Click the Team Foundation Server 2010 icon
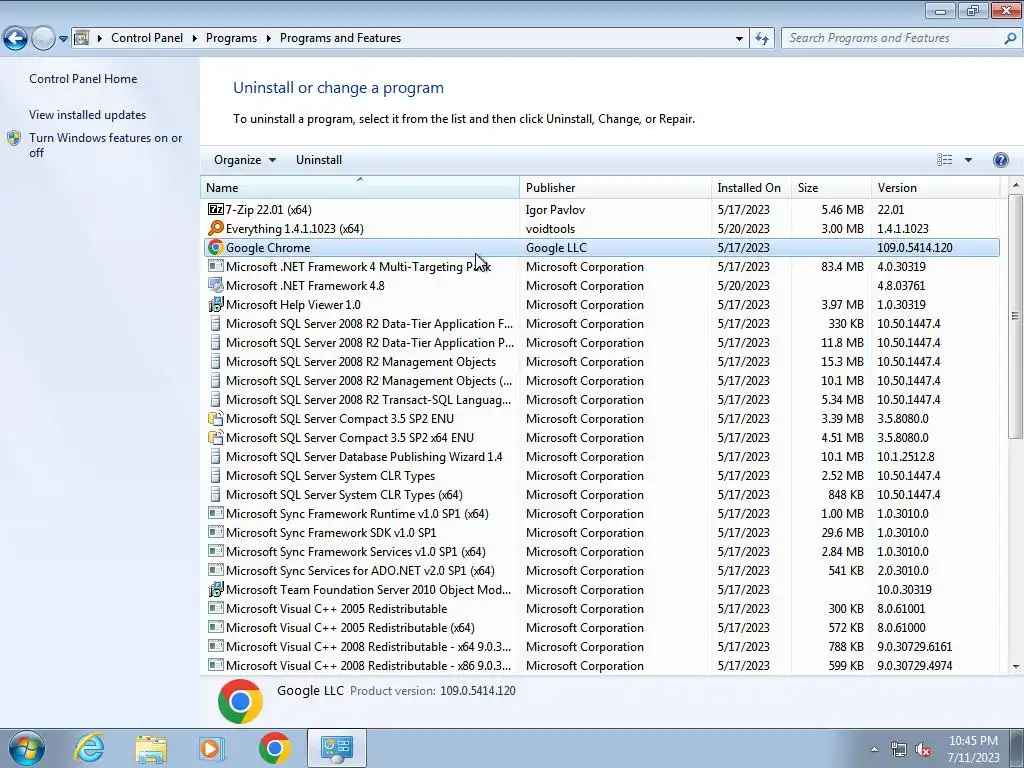The width and height of the screenshot is (1024, 768). click(216, 590)
